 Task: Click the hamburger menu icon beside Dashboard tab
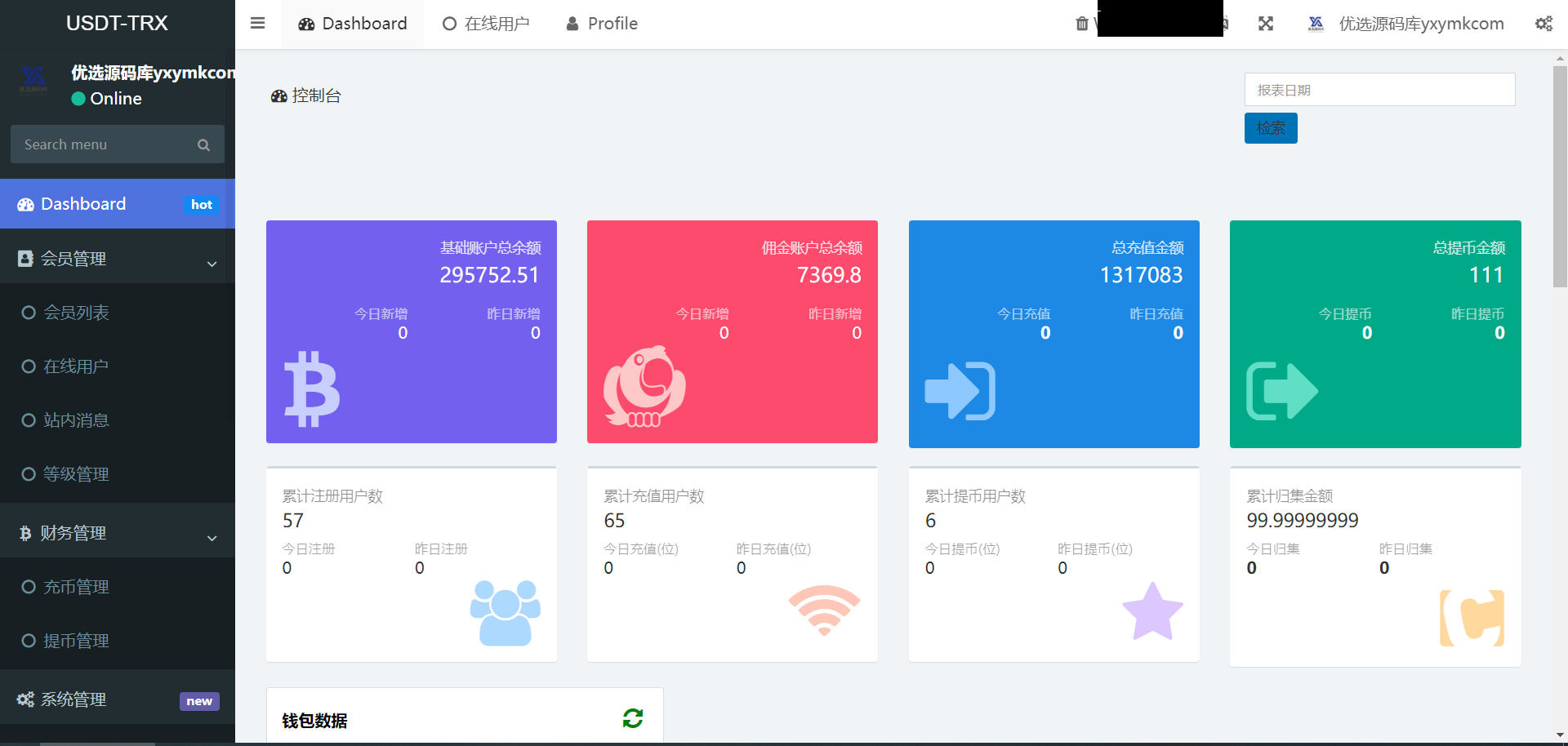click(x=257, y=24)
